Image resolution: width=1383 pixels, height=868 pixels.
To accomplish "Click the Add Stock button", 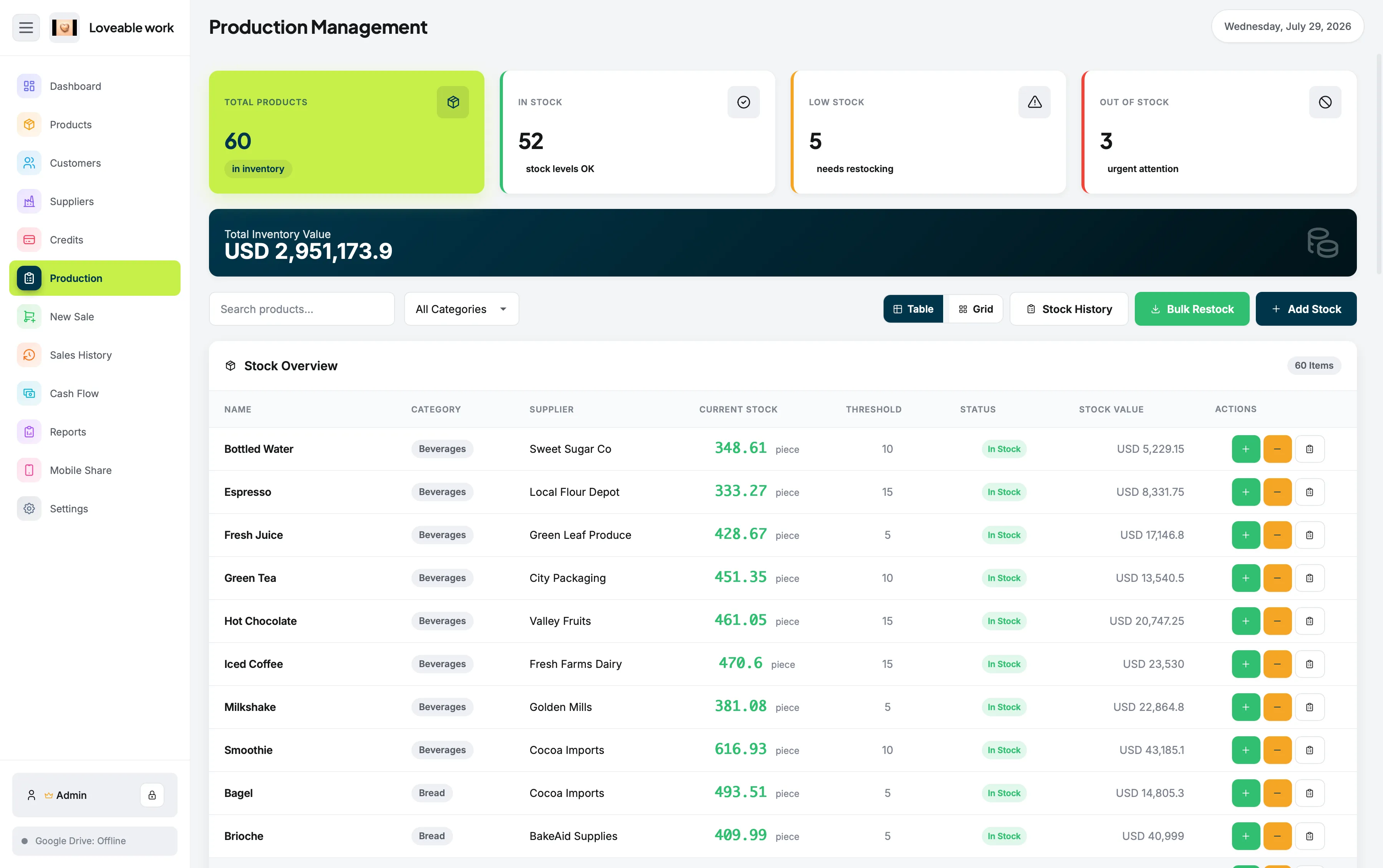I will 1306,309.
